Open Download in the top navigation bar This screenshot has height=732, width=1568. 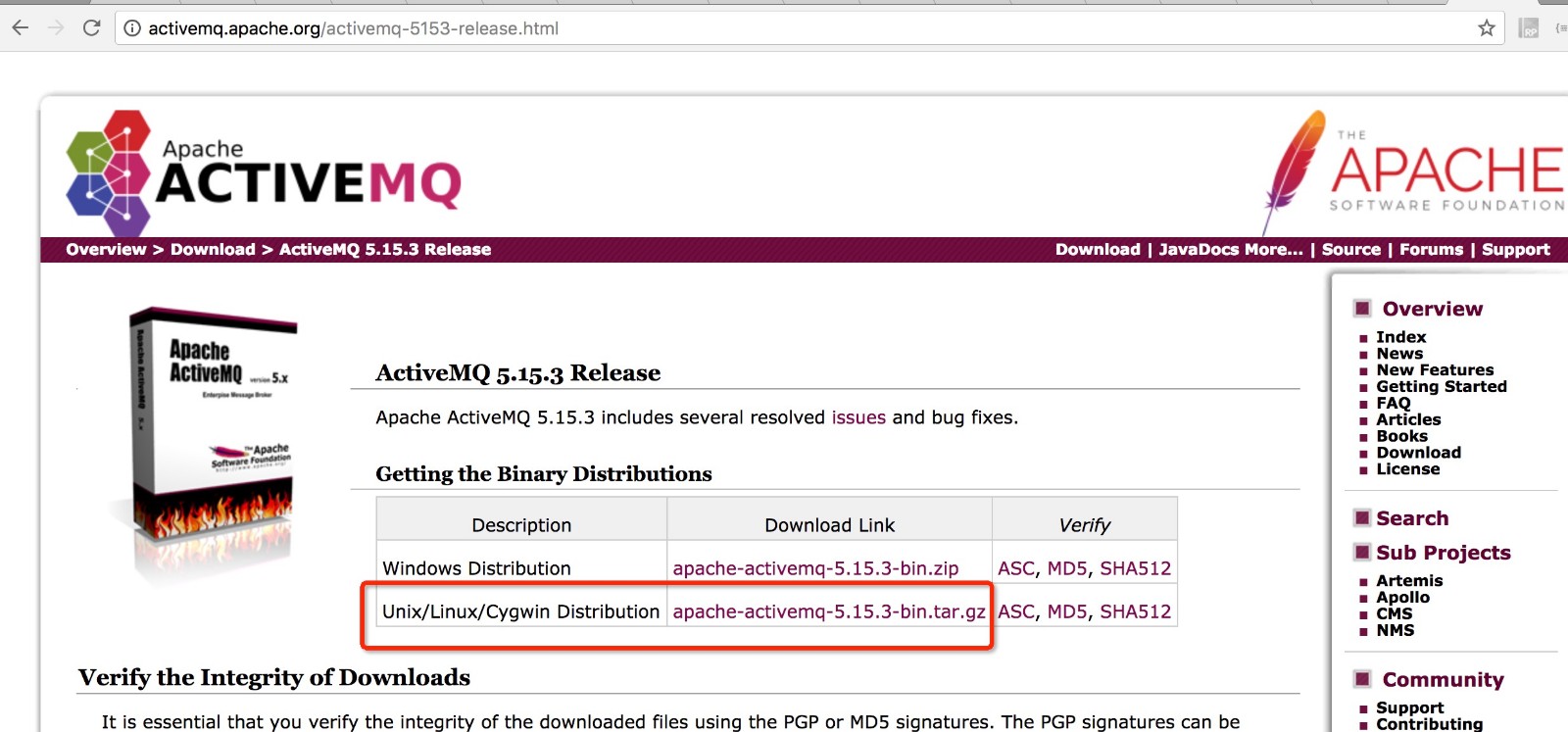1098,249
